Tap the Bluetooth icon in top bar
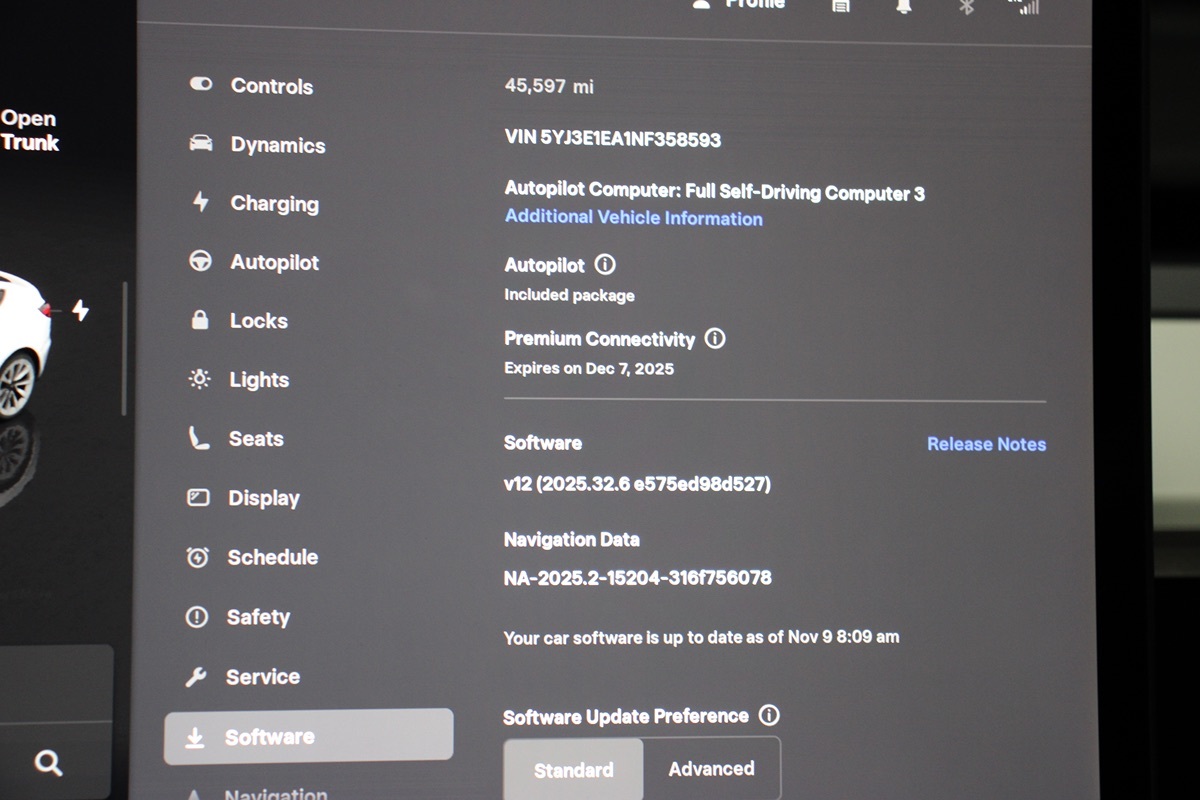 point(966,6)
